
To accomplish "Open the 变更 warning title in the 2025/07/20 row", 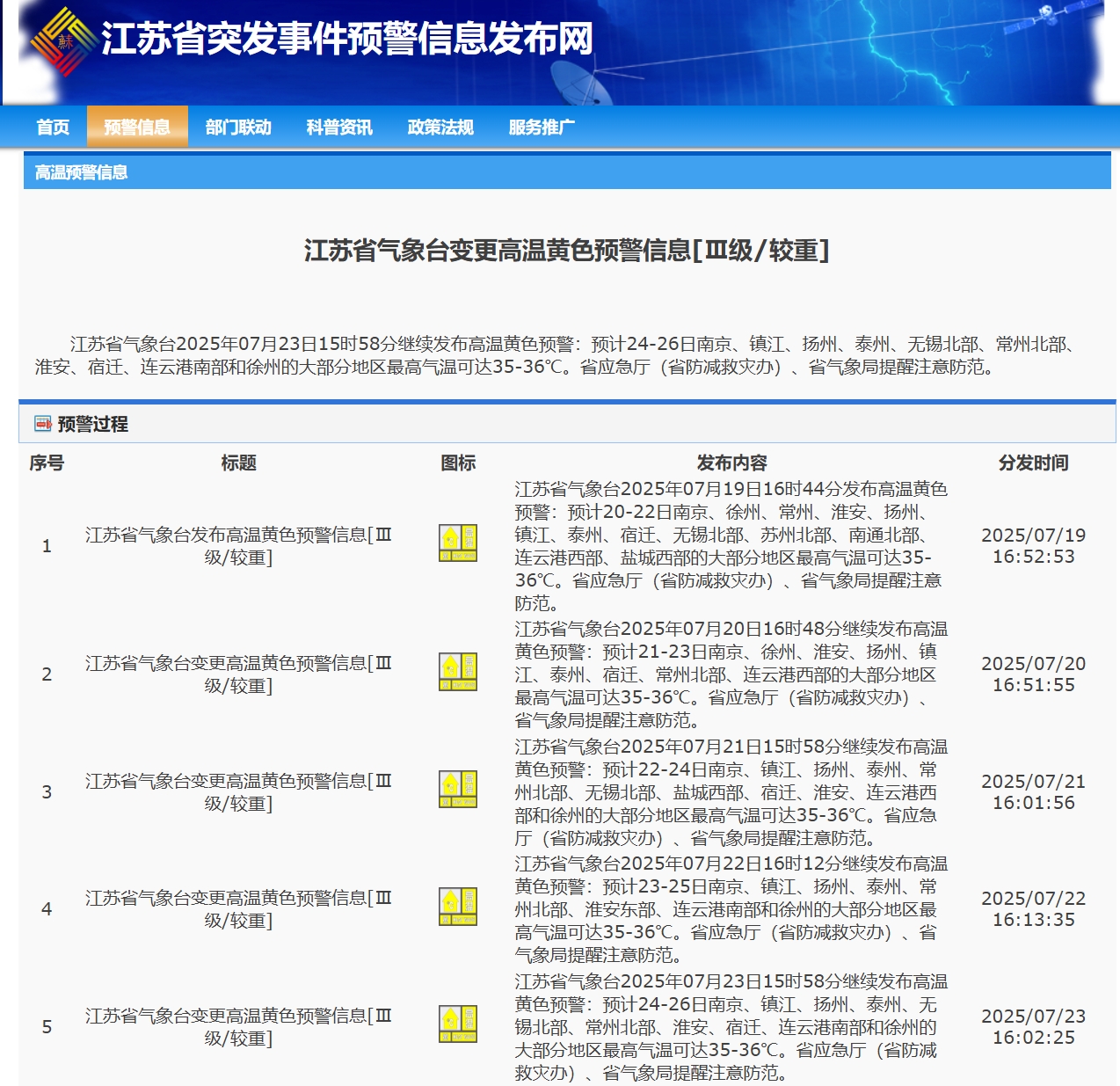I will tap(238, 674).
